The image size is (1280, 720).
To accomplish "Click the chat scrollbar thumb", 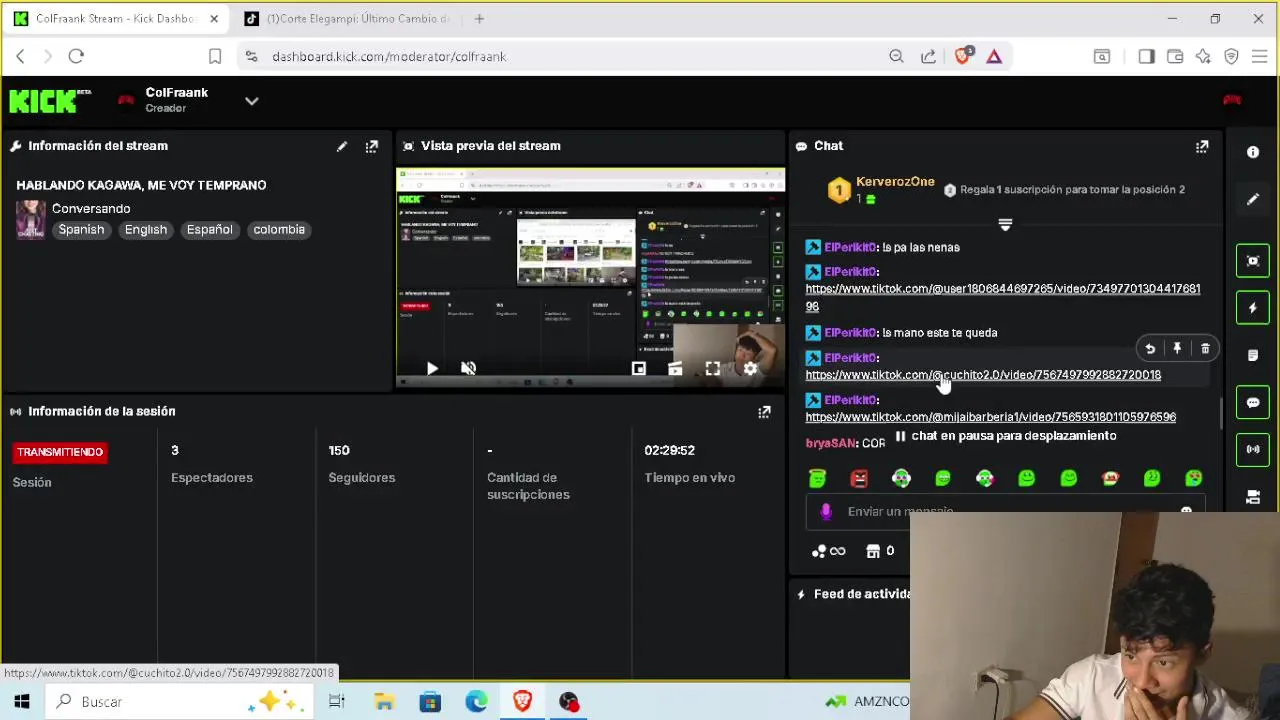I will pyautogui.click(x=1220, y=412).
